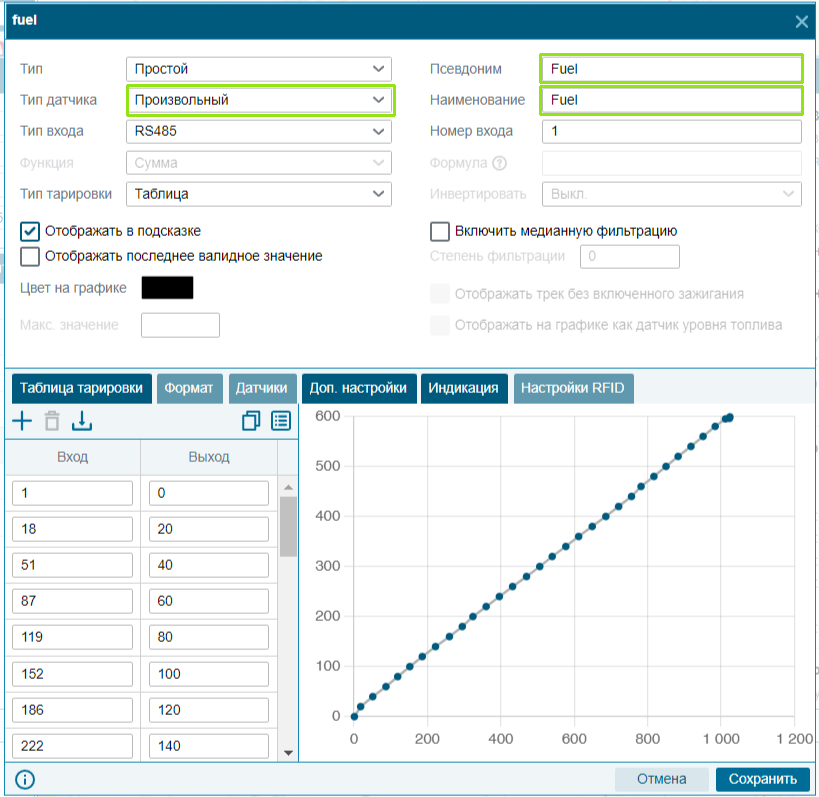Enable Включить медианную фильтрацию checkbox
Image resolution: width=819 pixels, height=797 pixels.
click(x=440, y=231)
